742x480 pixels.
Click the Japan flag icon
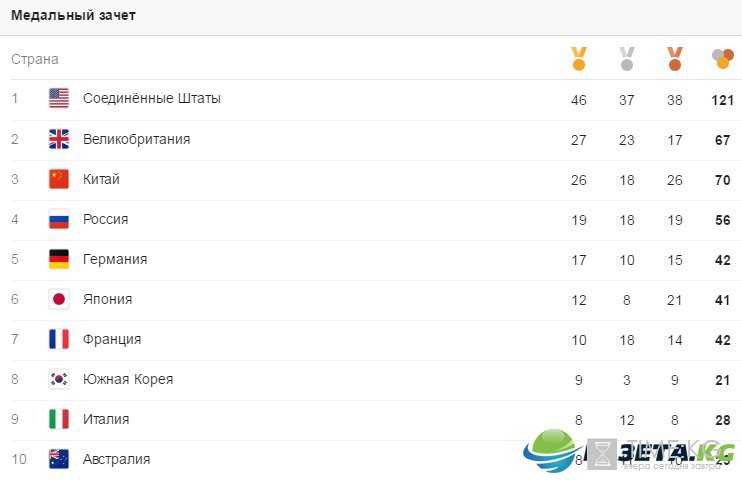pyautogui.click(x=59, y=299)
